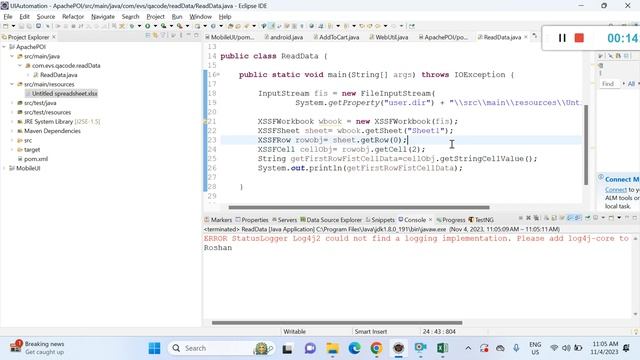
Task: Expand the MobileUI project node
Action: tap(4, 168)
